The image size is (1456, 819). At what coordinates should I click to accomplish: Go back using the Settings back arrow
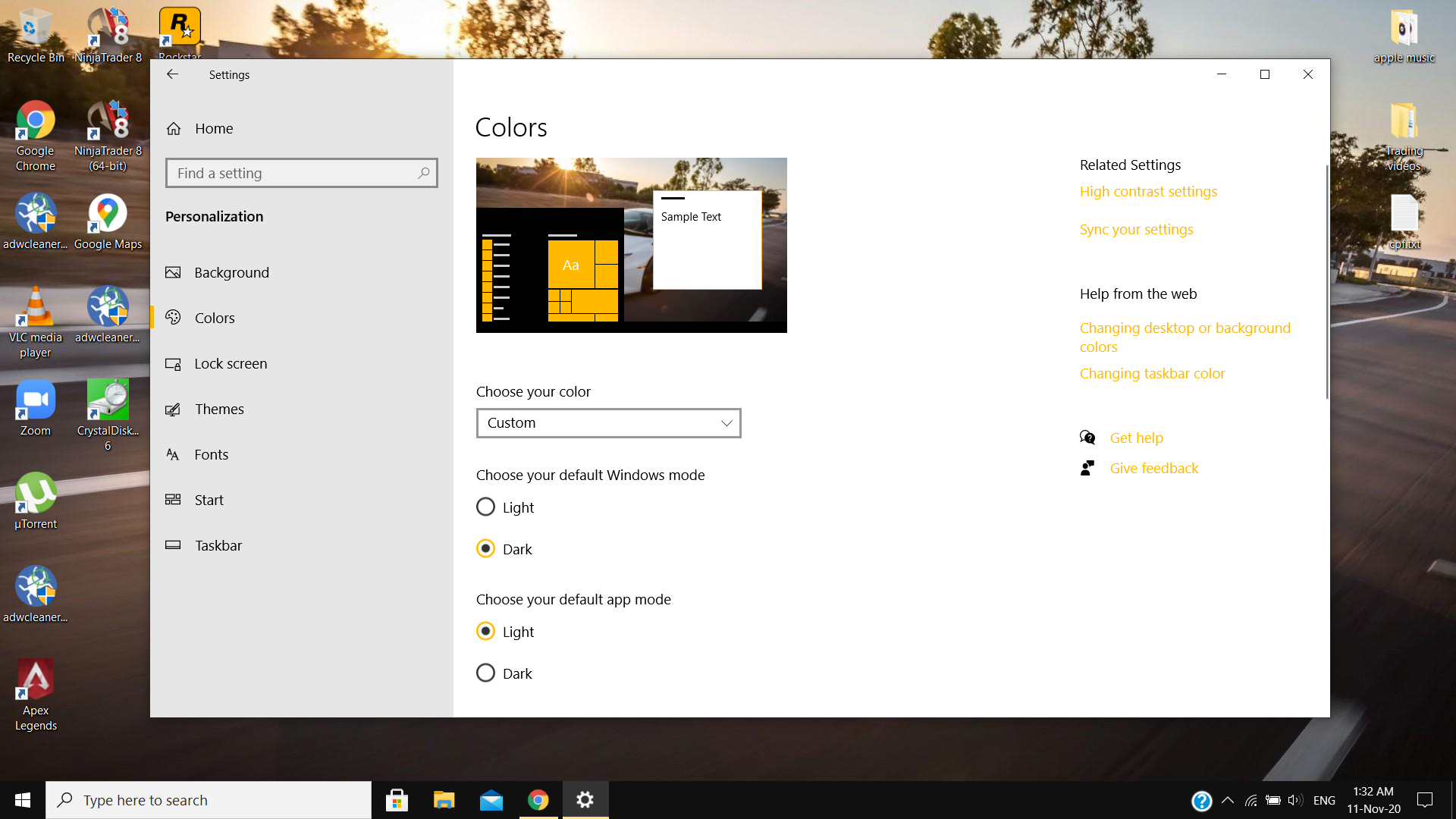172,74
